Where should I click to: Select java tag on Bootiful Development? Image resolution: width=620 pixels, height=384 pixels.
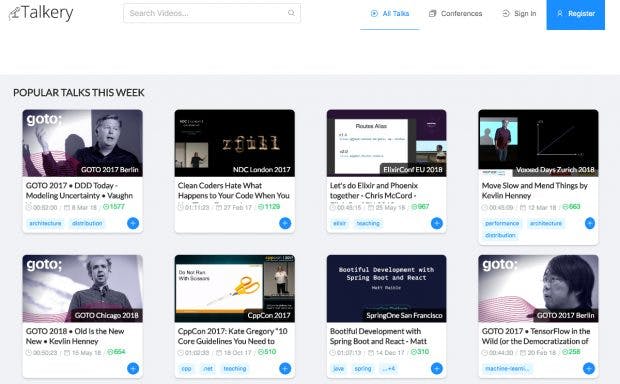(338, 369)
